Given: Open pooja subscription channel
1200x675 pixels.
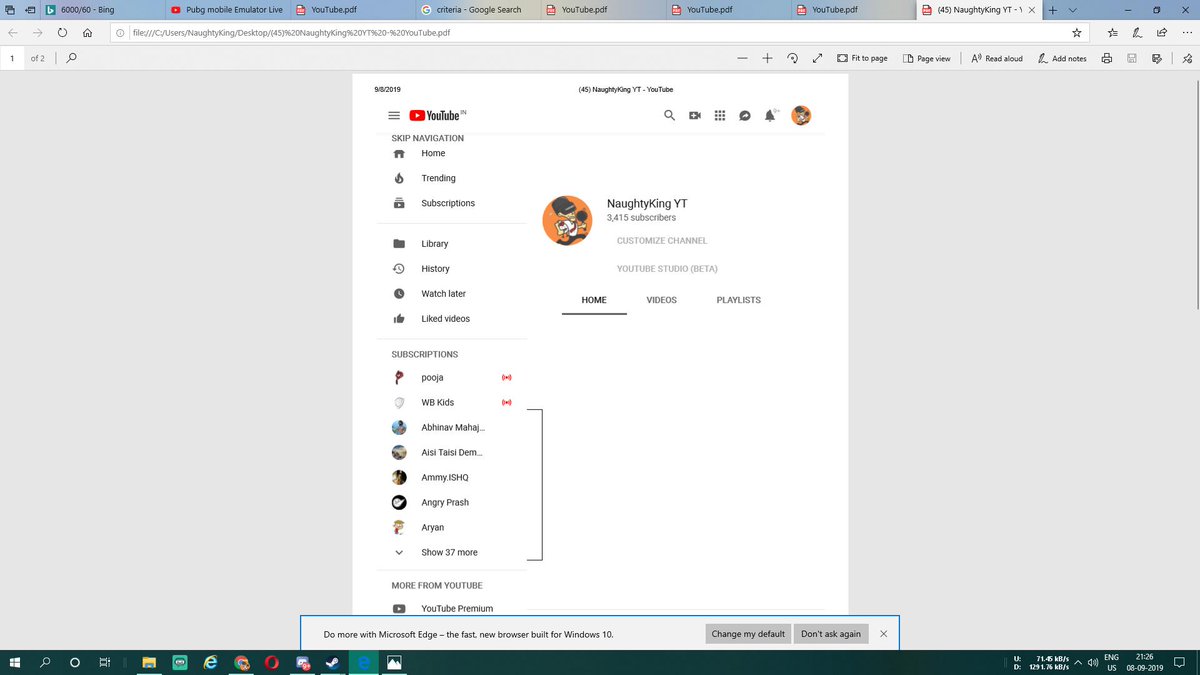Looking at the screenshot, I should coord(432,378).
